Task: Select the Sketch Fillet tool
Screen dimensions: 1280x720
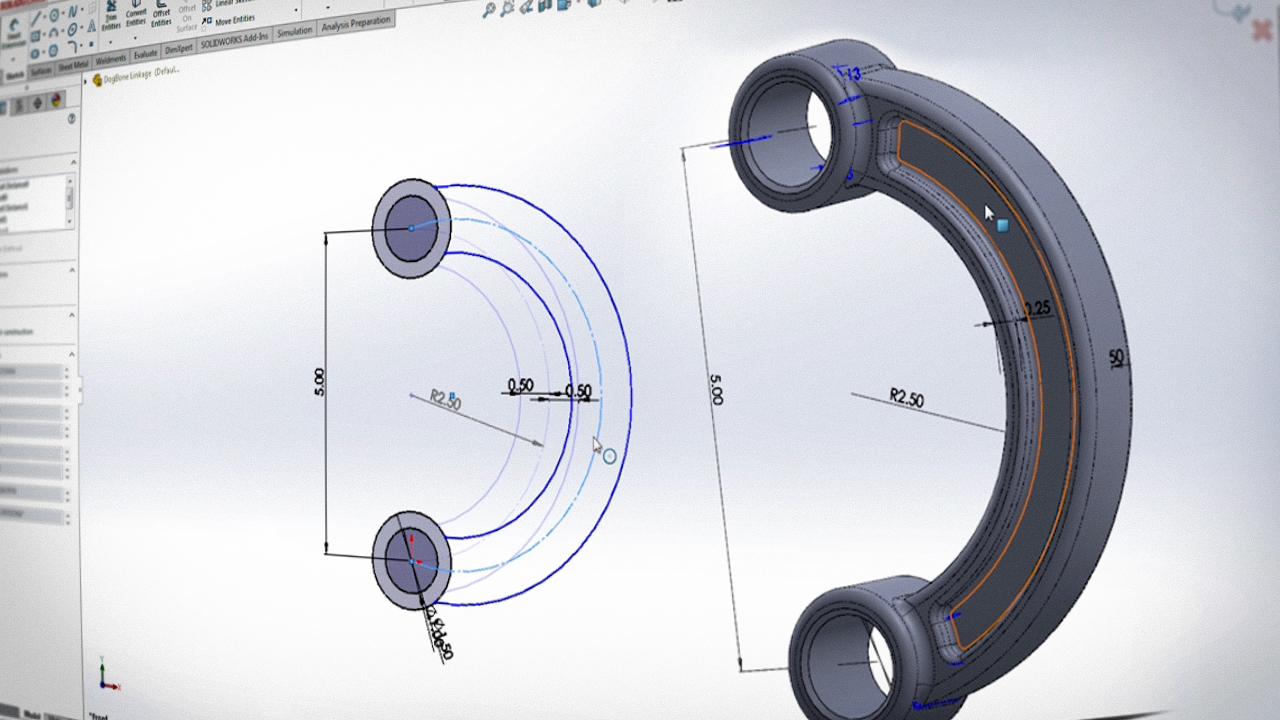Action: tap(72, 46)
